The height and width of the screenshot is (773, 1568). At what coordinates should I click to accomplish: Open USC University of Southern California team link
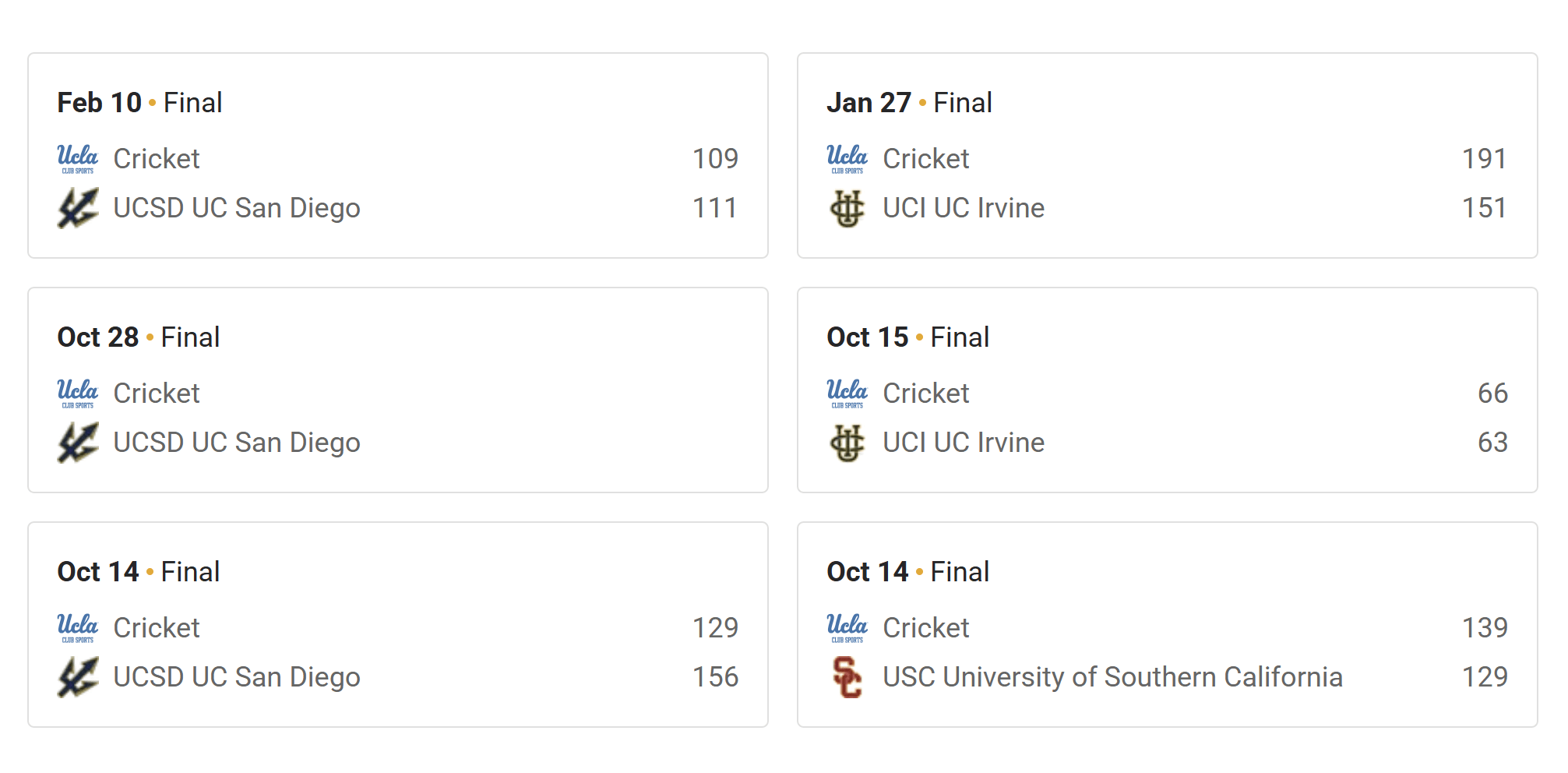pyautogui.click(x=1112, y=677)
